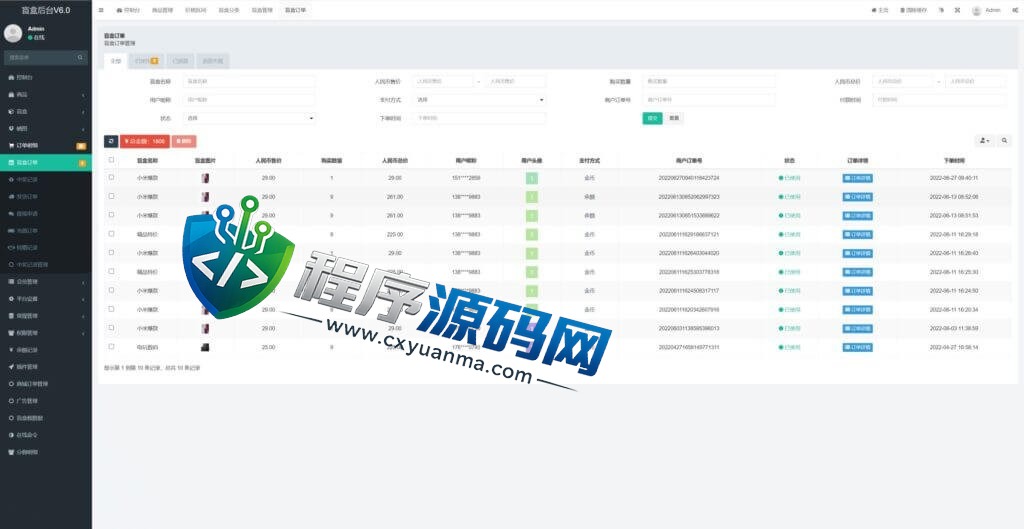Open 广告管理 item in the sidebar

[x=46, y=400]
